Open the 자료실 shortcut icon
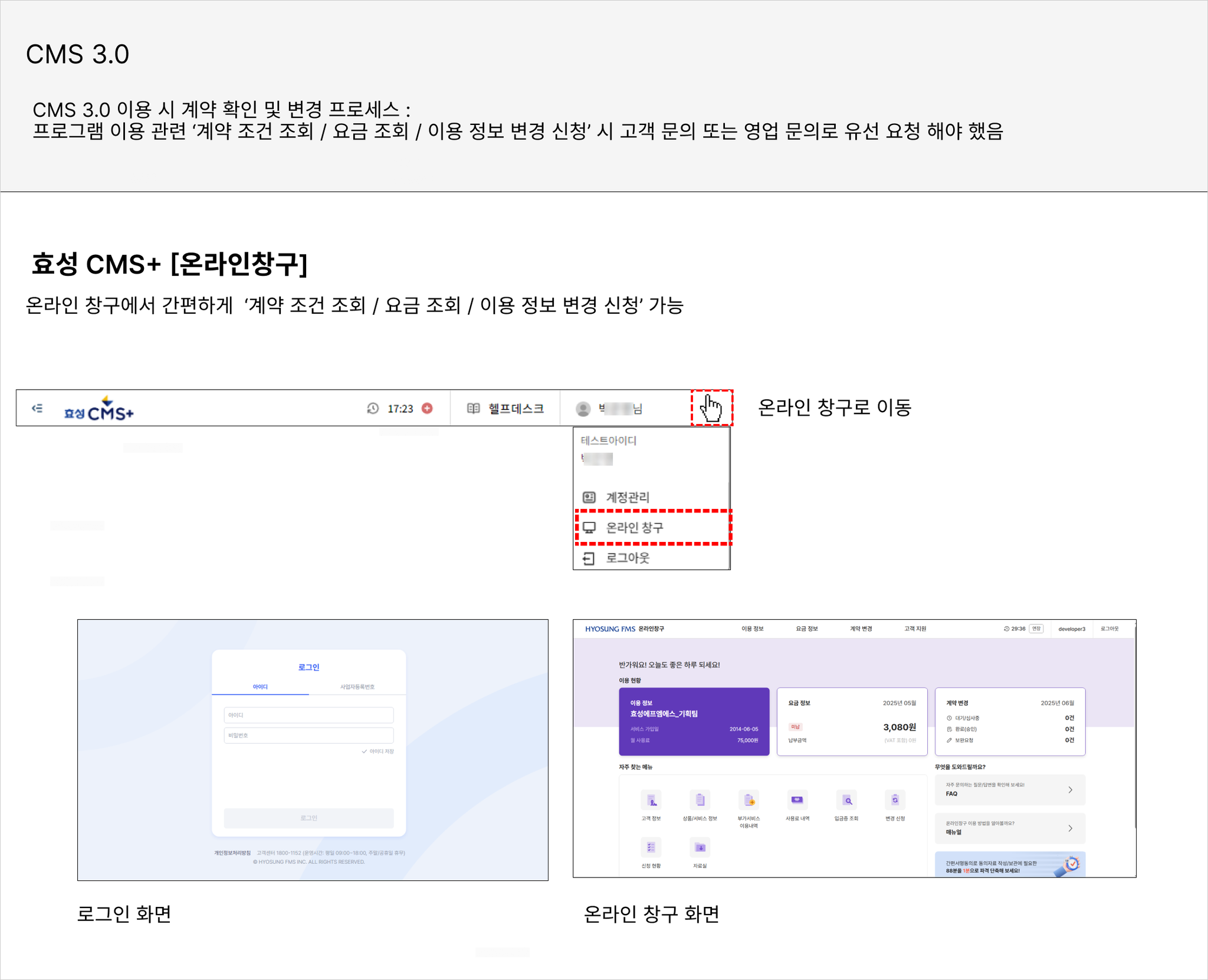 point(700,847)
